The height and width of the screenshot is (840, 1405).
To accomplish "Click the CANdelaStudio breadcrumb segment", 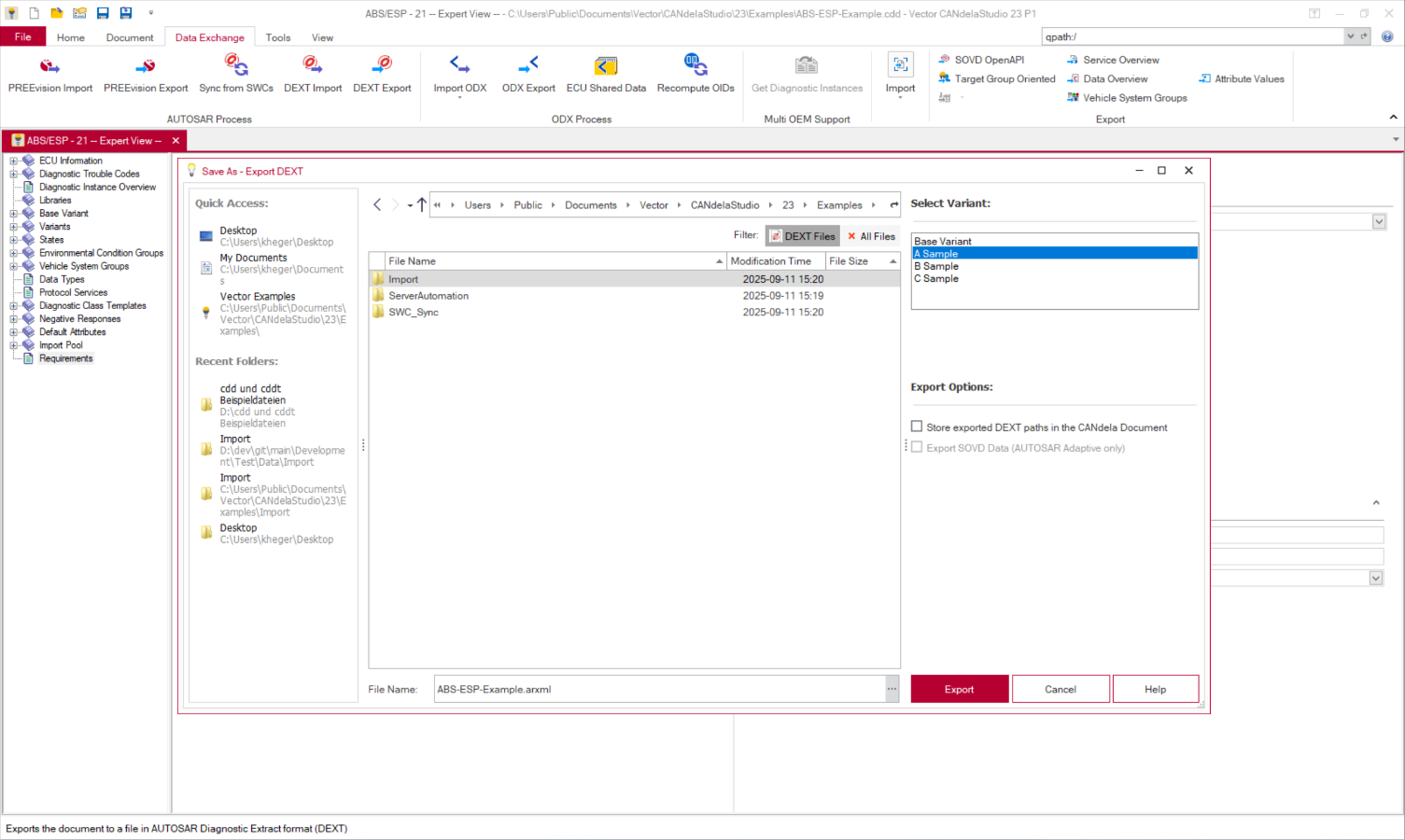I will click(x=724, y=205).
